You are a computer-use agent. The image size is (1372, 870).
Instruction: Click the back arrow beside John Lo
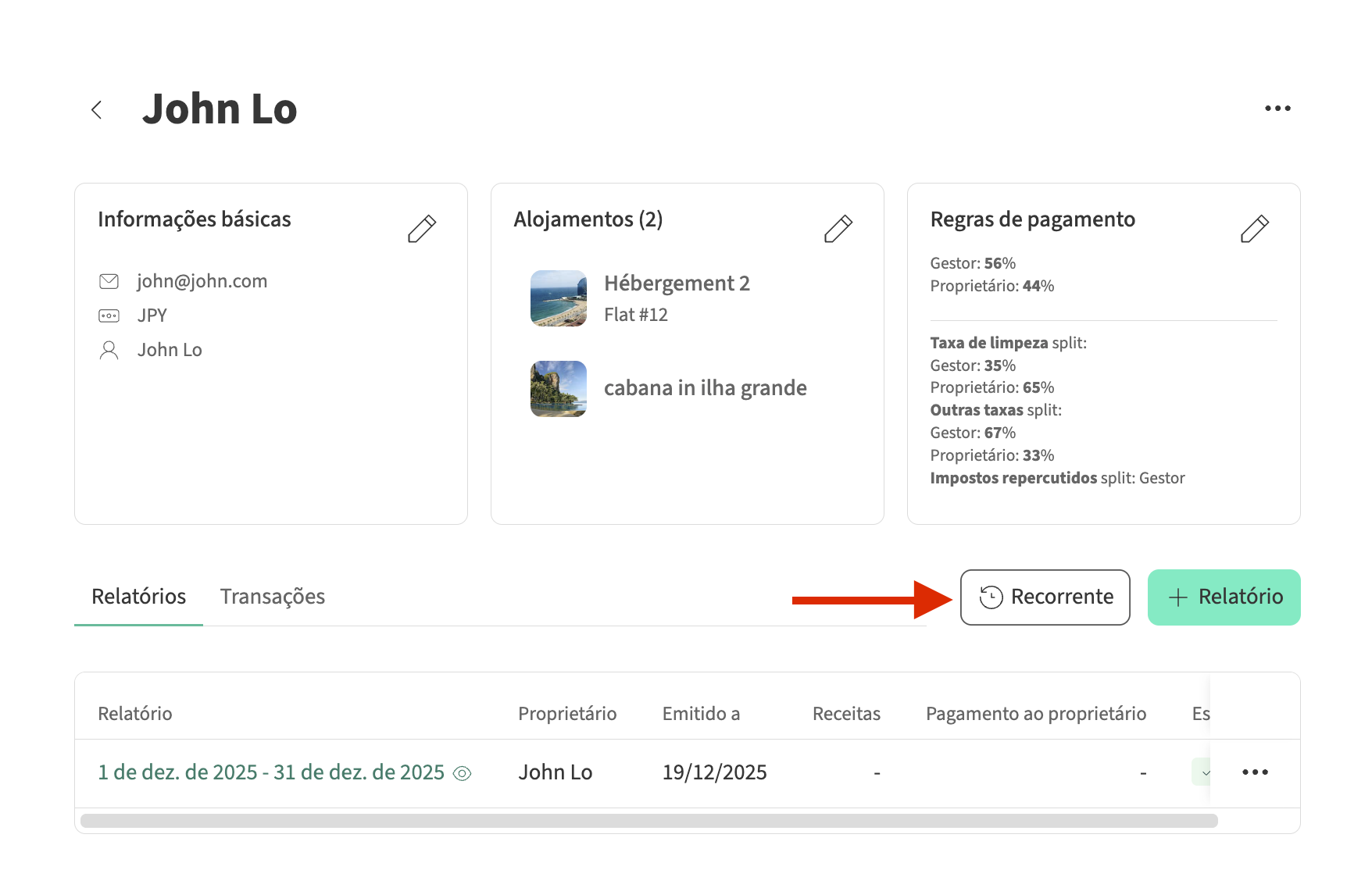coord(97,110)
